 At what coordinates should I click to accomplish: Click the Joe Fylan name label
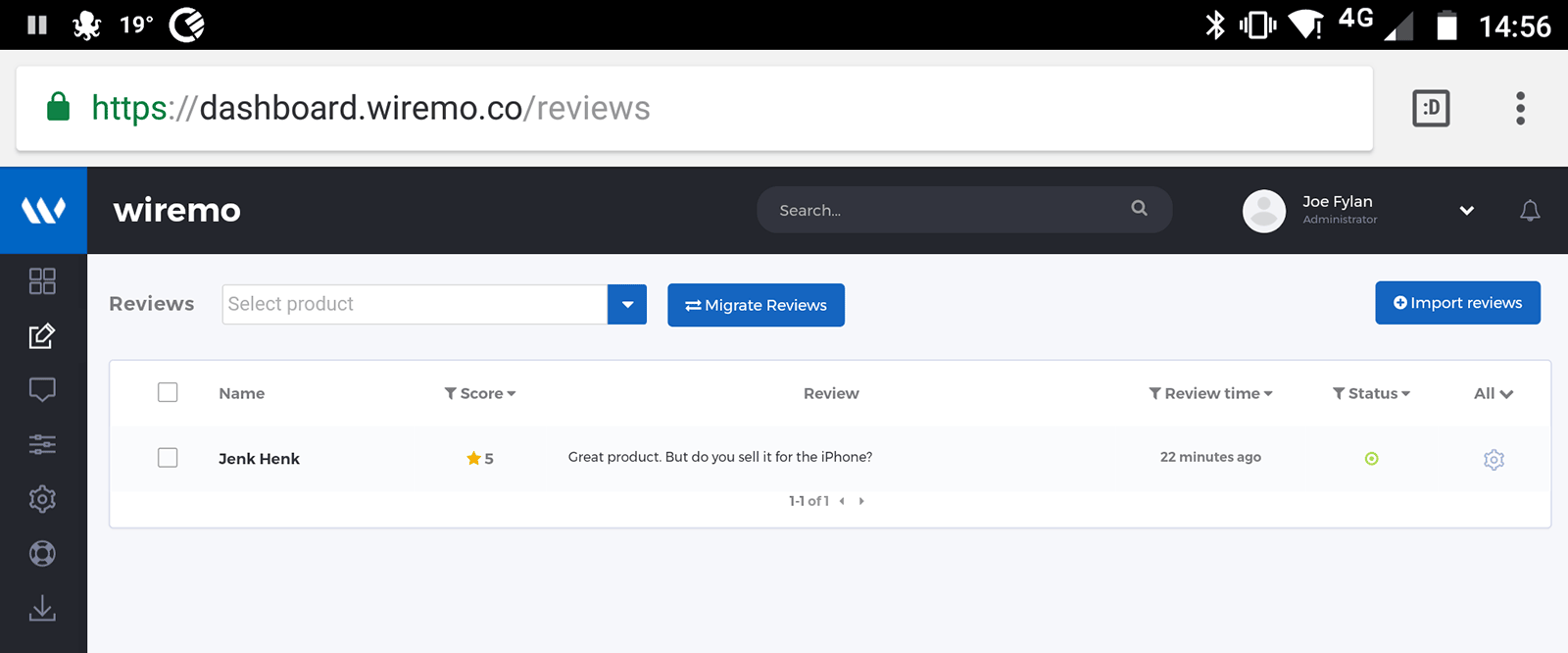1337,201
